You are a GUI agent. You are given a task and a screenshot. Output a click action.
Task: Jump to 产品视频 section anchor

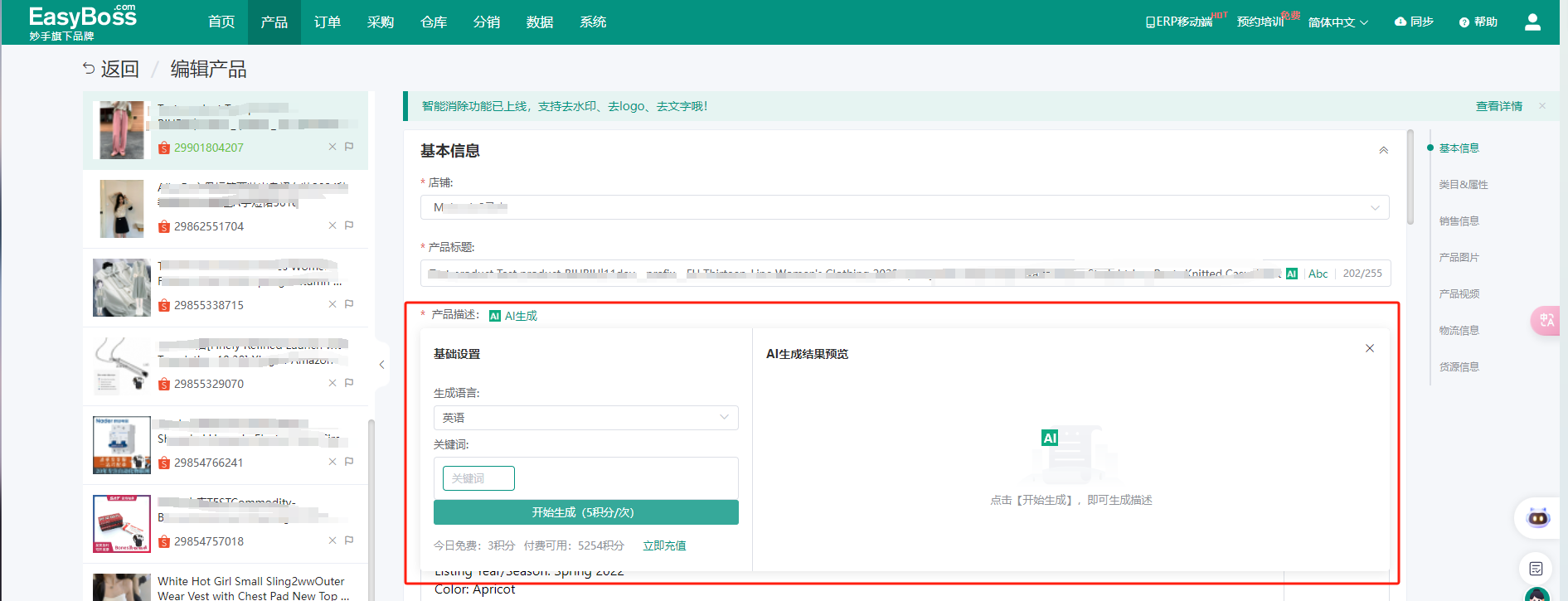coord(1459,294)
